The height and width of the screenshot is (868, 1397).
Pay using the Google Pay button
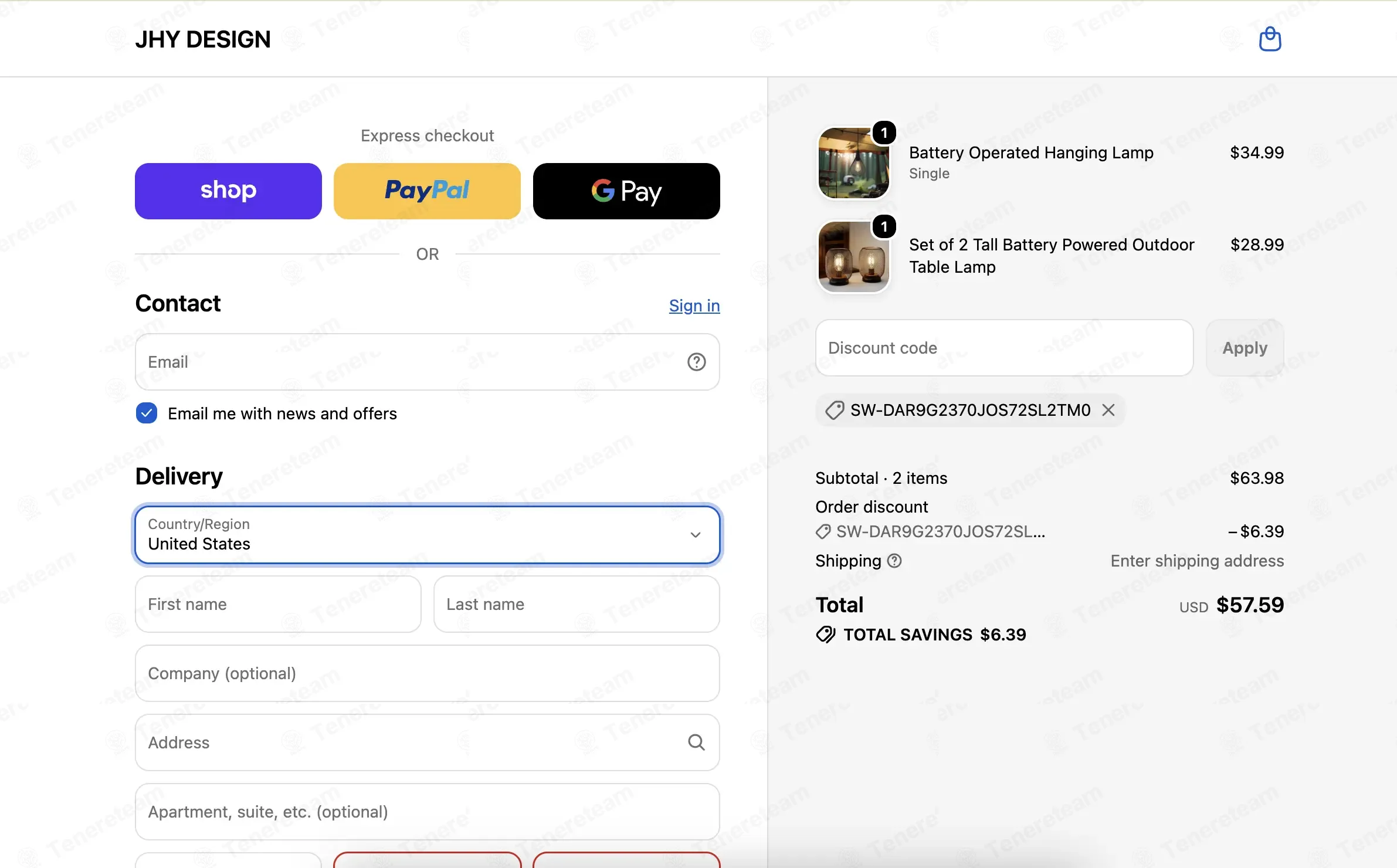coord(626,191)
